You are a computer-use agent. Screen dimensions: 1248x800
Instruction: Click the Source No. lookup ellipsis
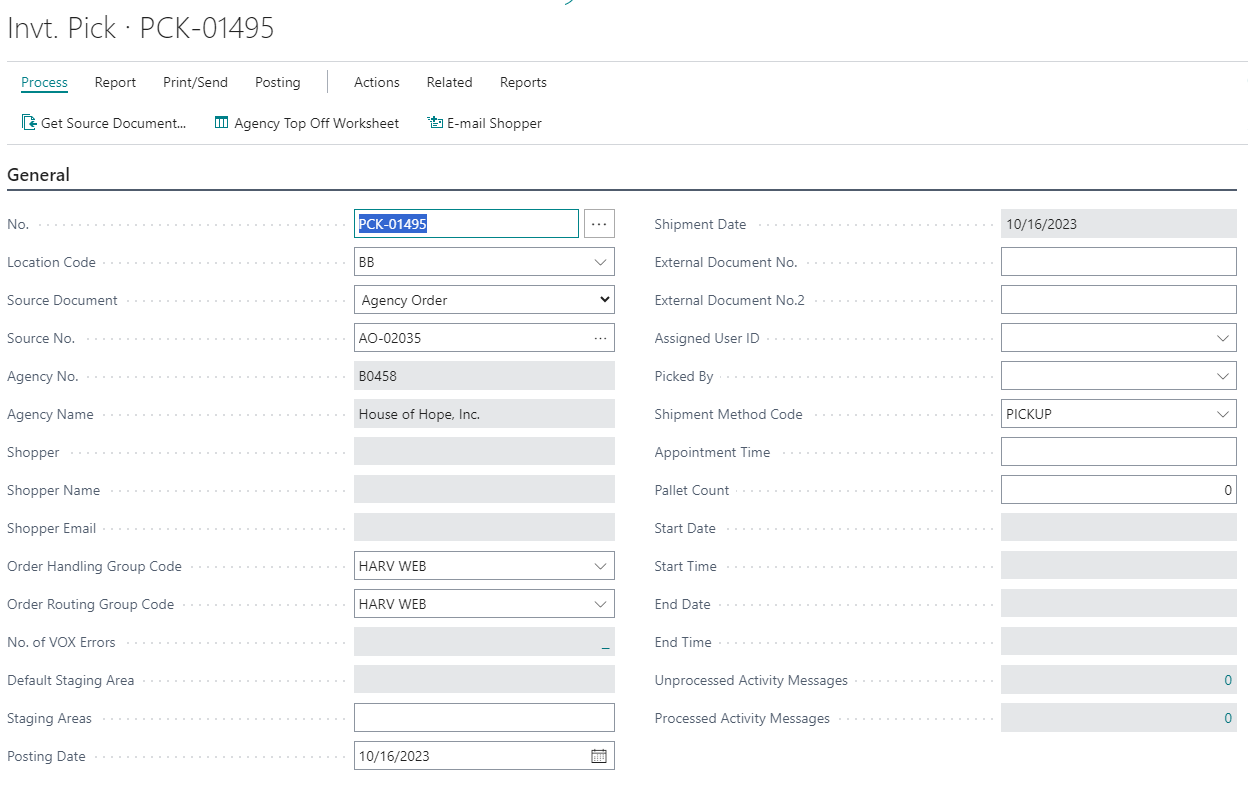coord(600,338)
